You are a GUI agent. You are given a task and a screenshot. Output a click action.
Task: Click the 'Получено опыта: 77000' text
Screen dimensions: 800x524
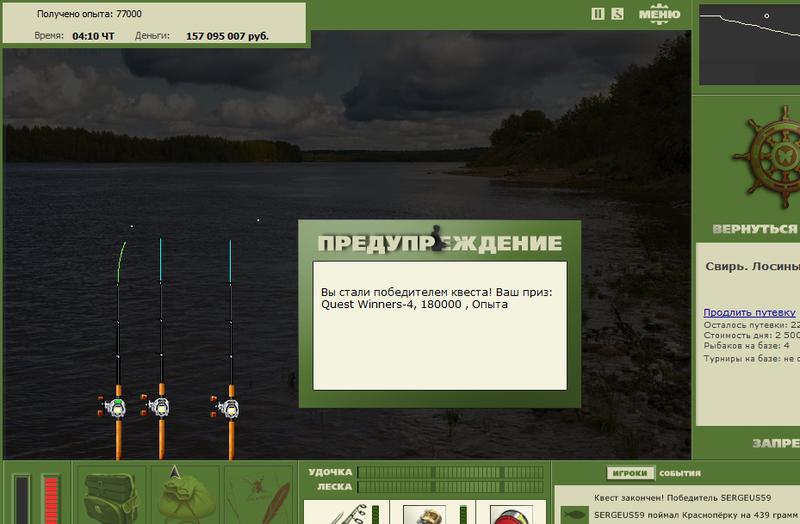pyautogui.click(x=89, y=14)
